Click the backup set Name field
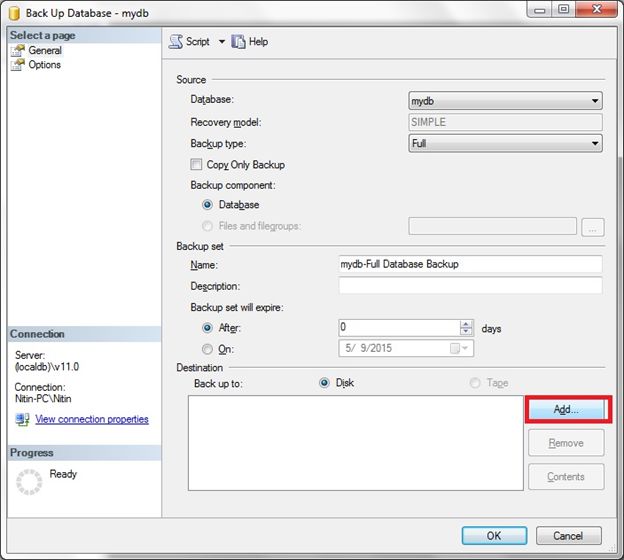 coord(470,264)
